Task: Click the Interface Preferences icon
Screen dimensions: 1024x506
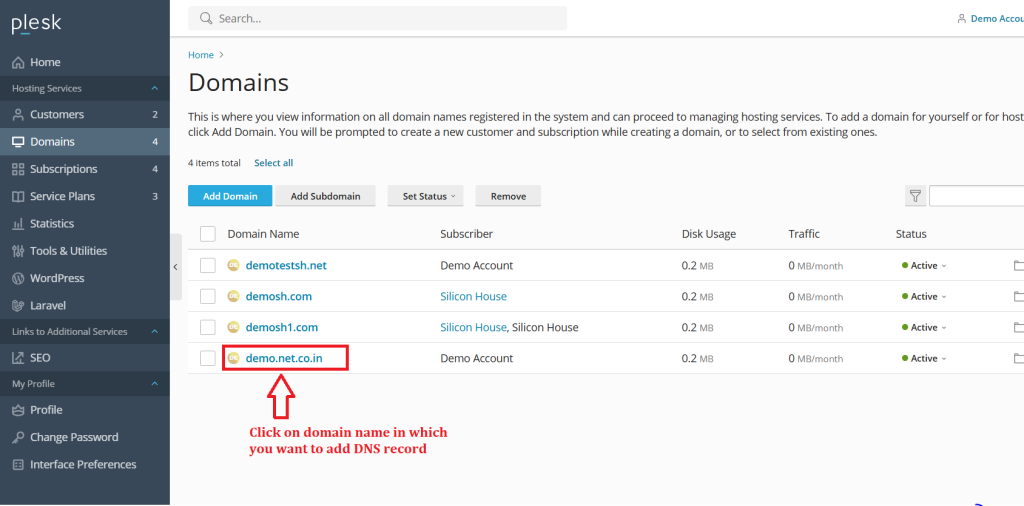Action: 18,465
